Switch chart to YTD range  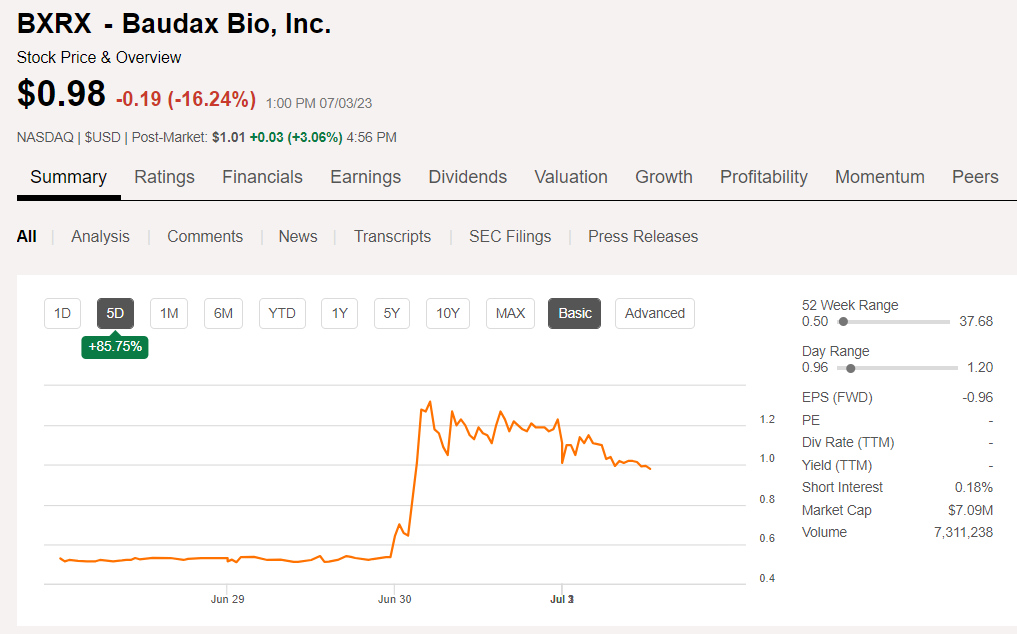pyautogui.click(x=282, y=313)
